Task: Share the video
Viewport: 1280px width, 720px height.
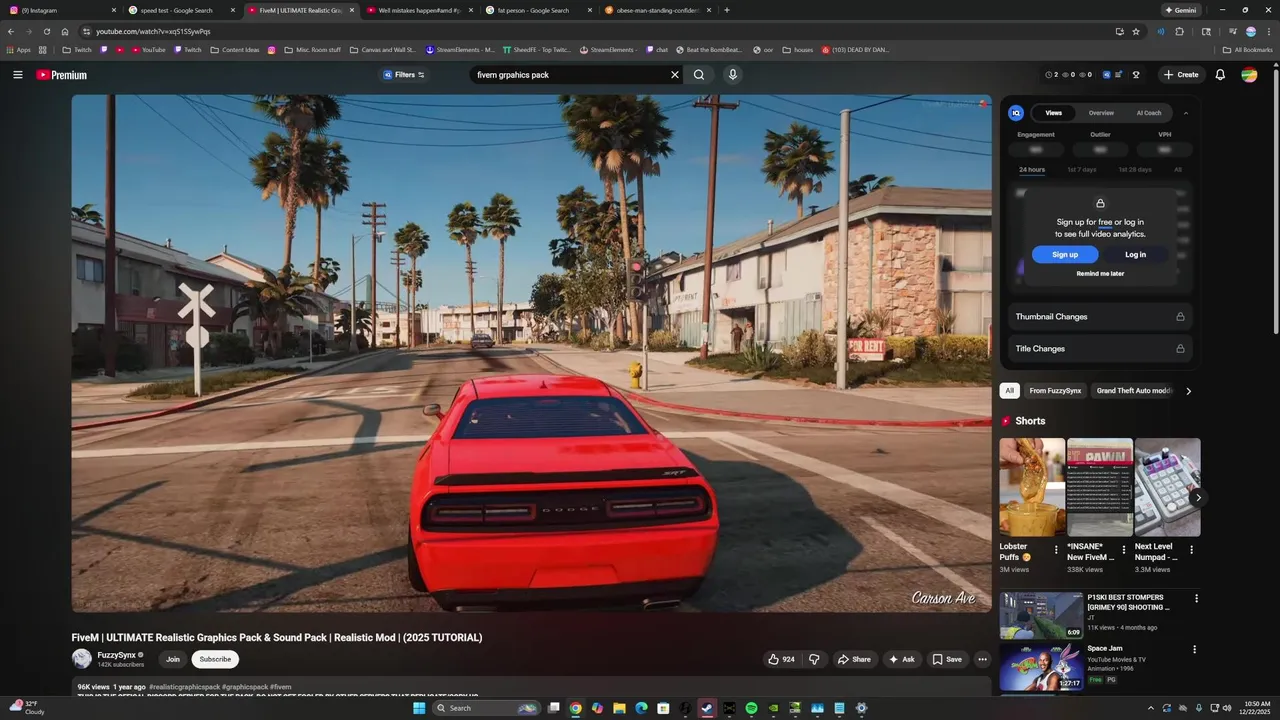Action: (x=854, y=659)
